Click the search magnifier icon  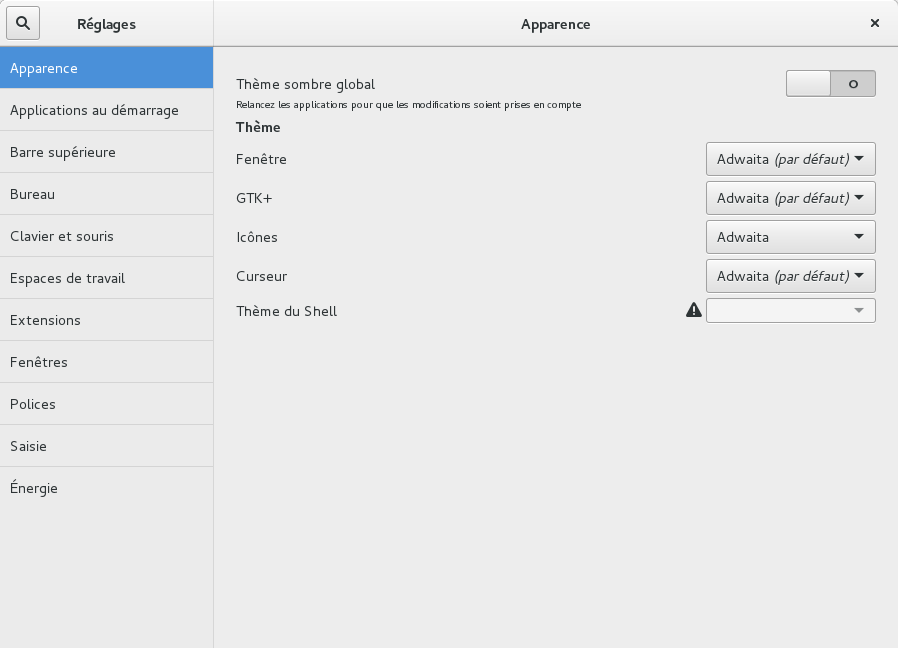point(23,23)
